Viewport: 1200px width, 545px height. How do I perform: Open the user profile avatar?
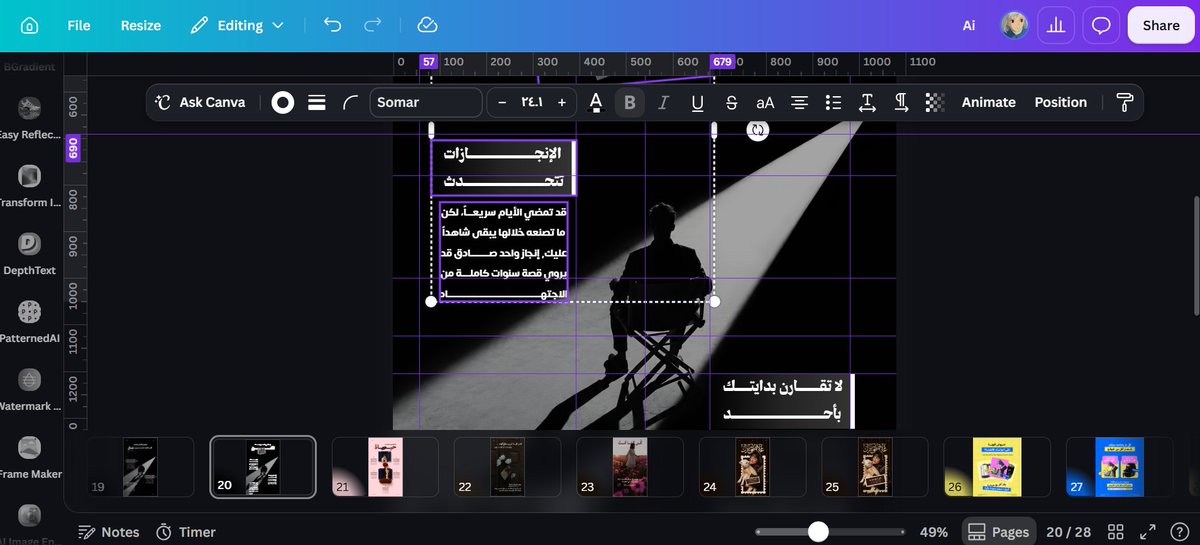(1015, 26)
